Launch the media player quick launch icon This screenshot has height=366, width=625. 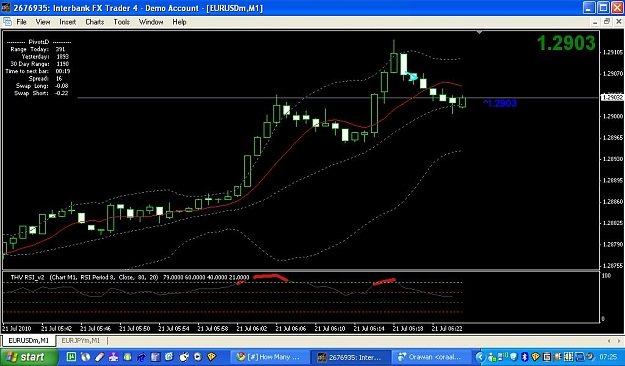click(197, 356)
